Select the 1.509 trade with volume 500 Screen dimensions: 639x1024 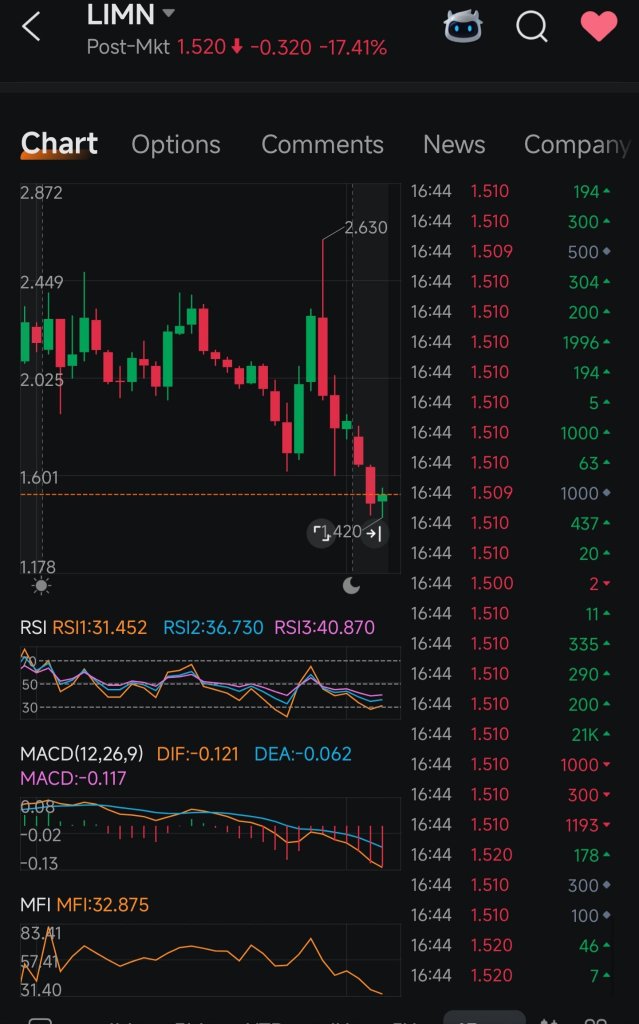click(510, 251)
